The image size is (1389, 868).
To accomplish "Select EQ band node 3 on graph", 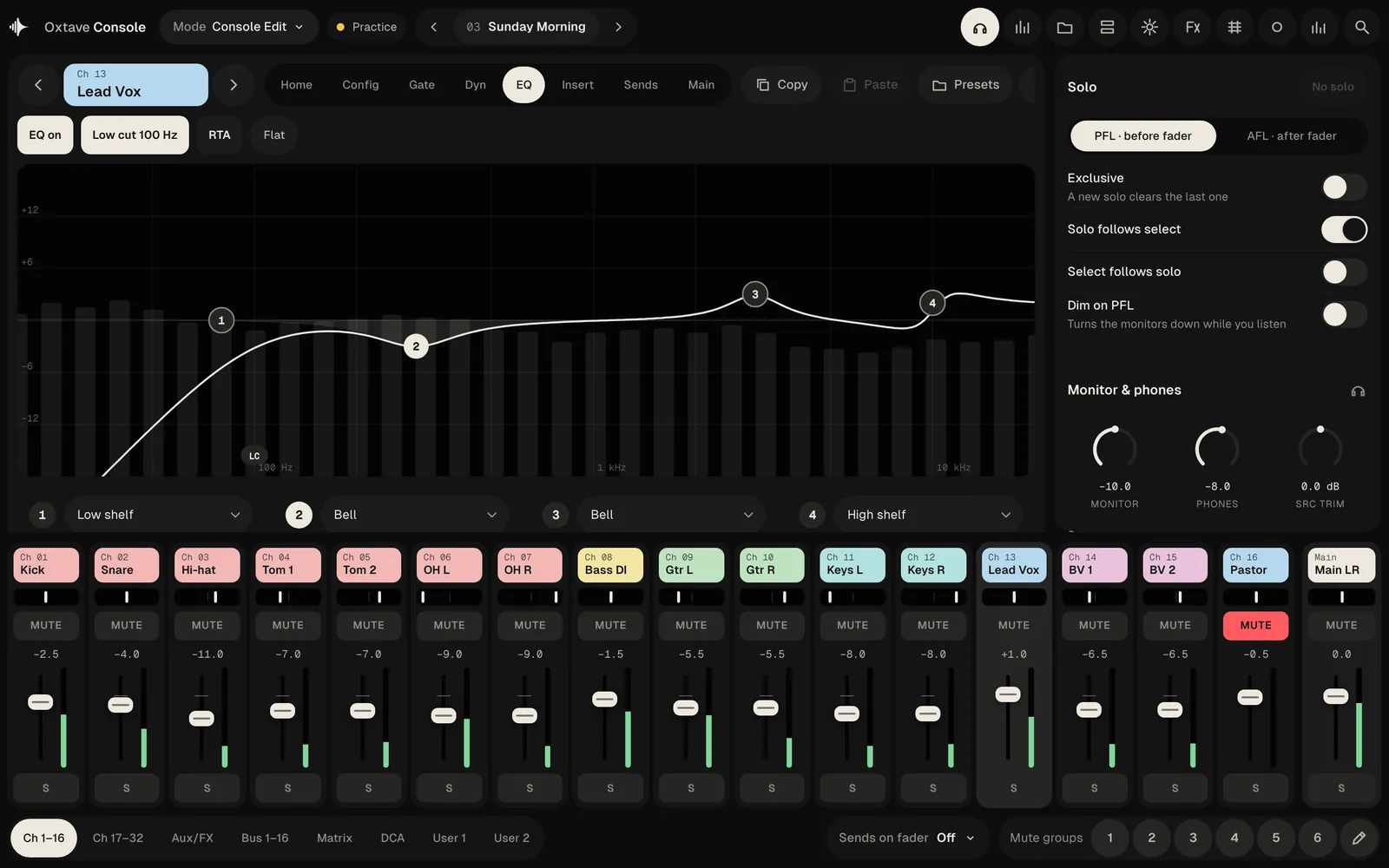I will tap(755, 294).
